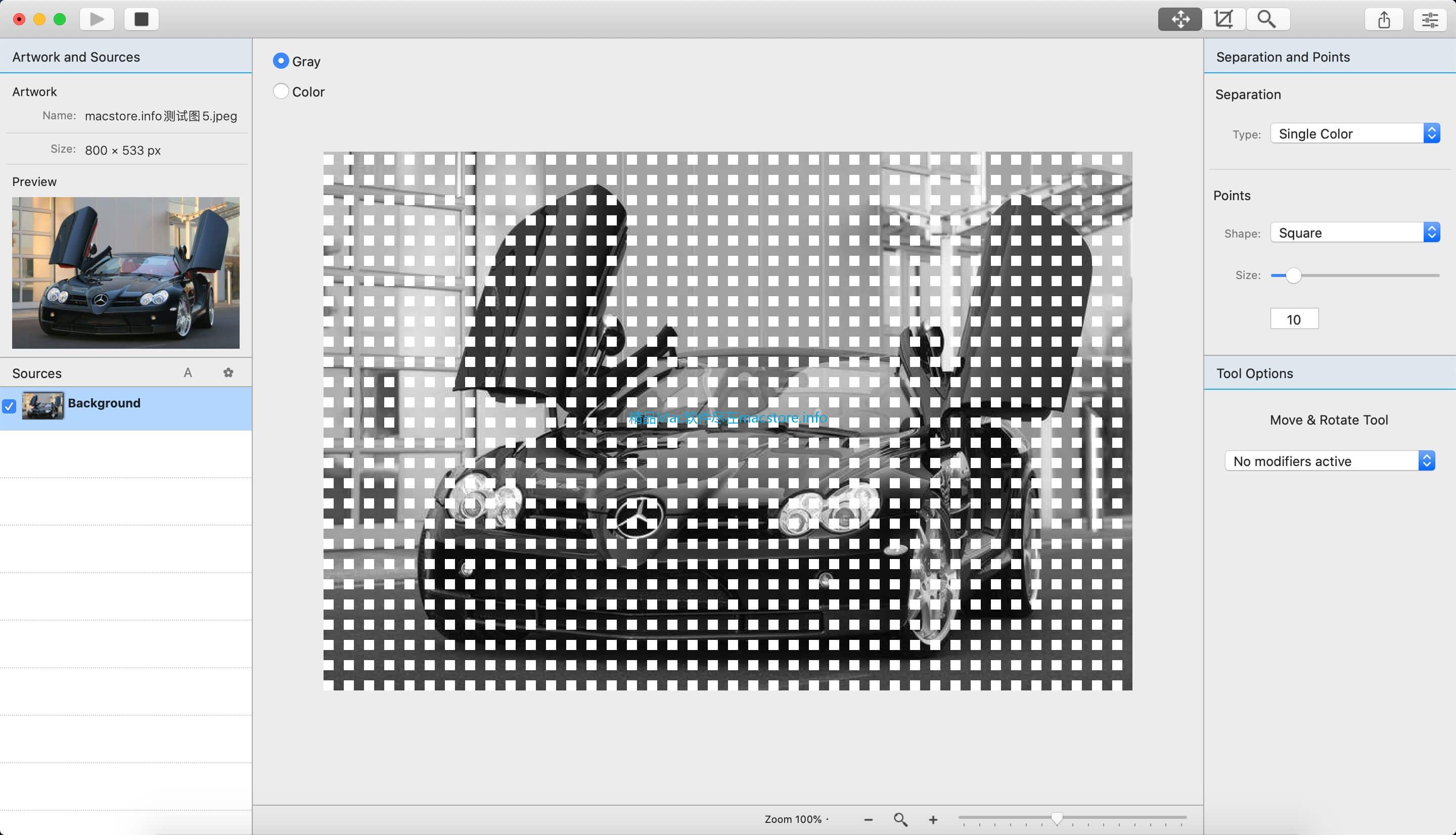Click the play button icon
1456x835 pixels.
click(x=97, y=18)
